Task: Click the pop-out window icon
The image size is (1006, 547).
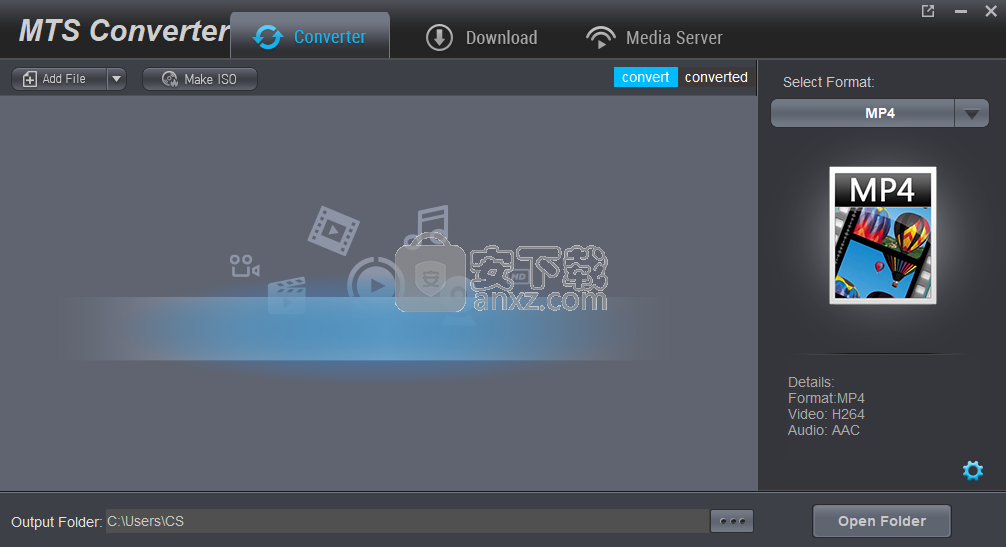Action: (928, 11)
